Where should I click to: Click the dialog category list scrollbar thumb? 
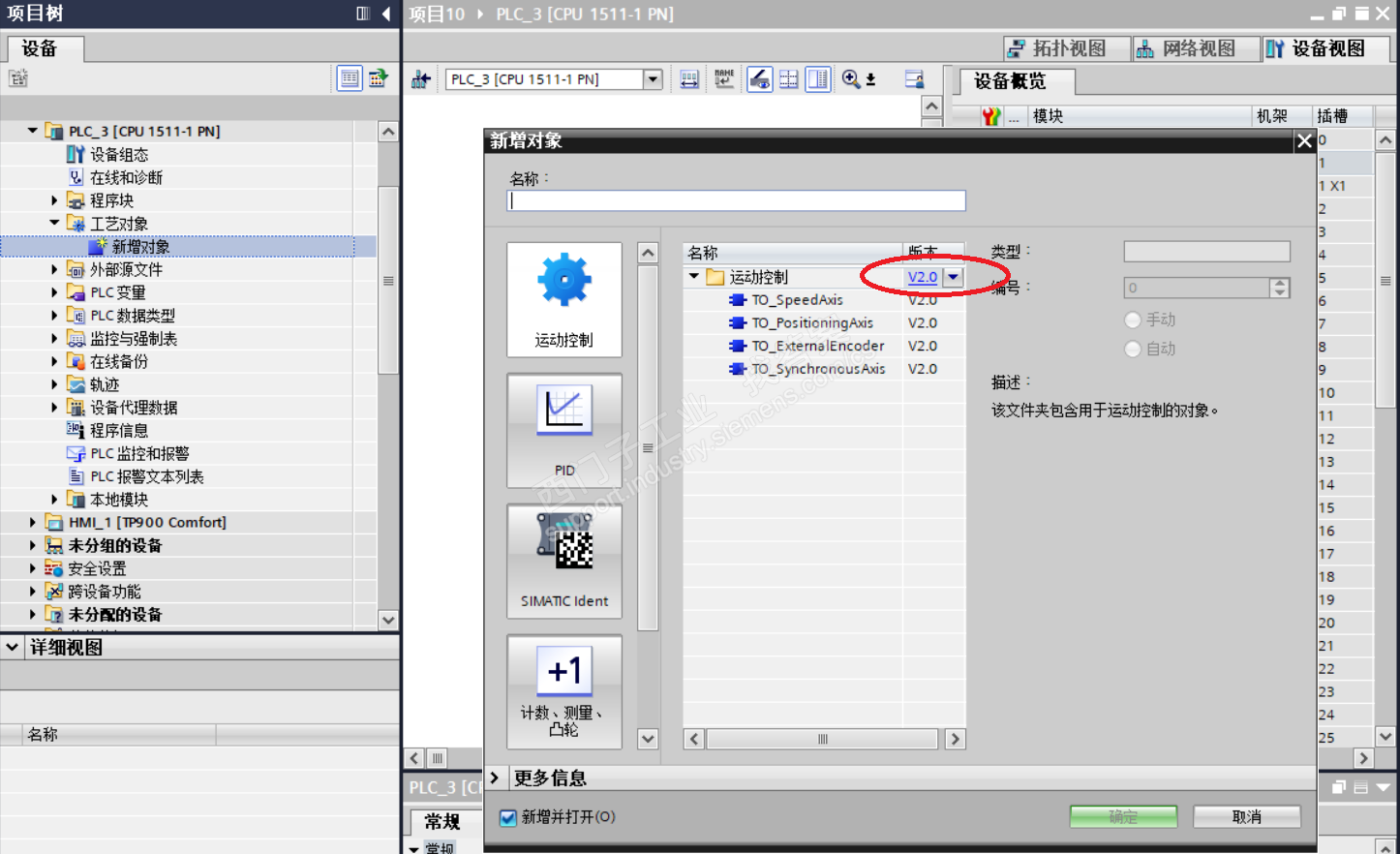[x=648, y=448]
